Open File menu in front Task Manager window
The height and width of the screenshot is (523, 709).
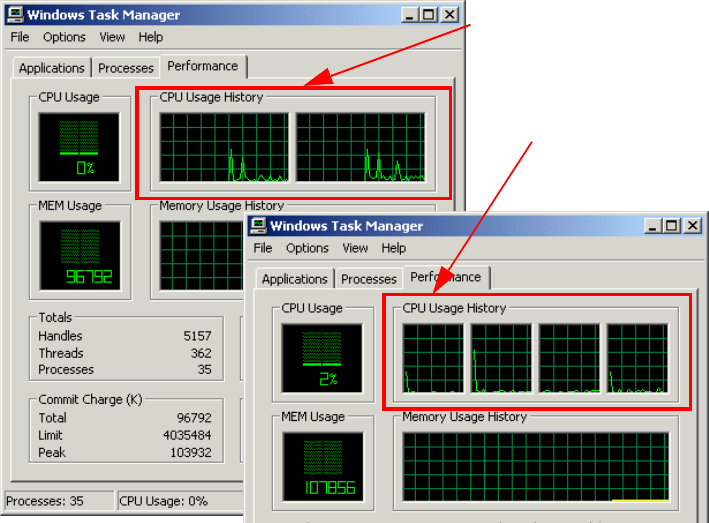coord(263,248)
